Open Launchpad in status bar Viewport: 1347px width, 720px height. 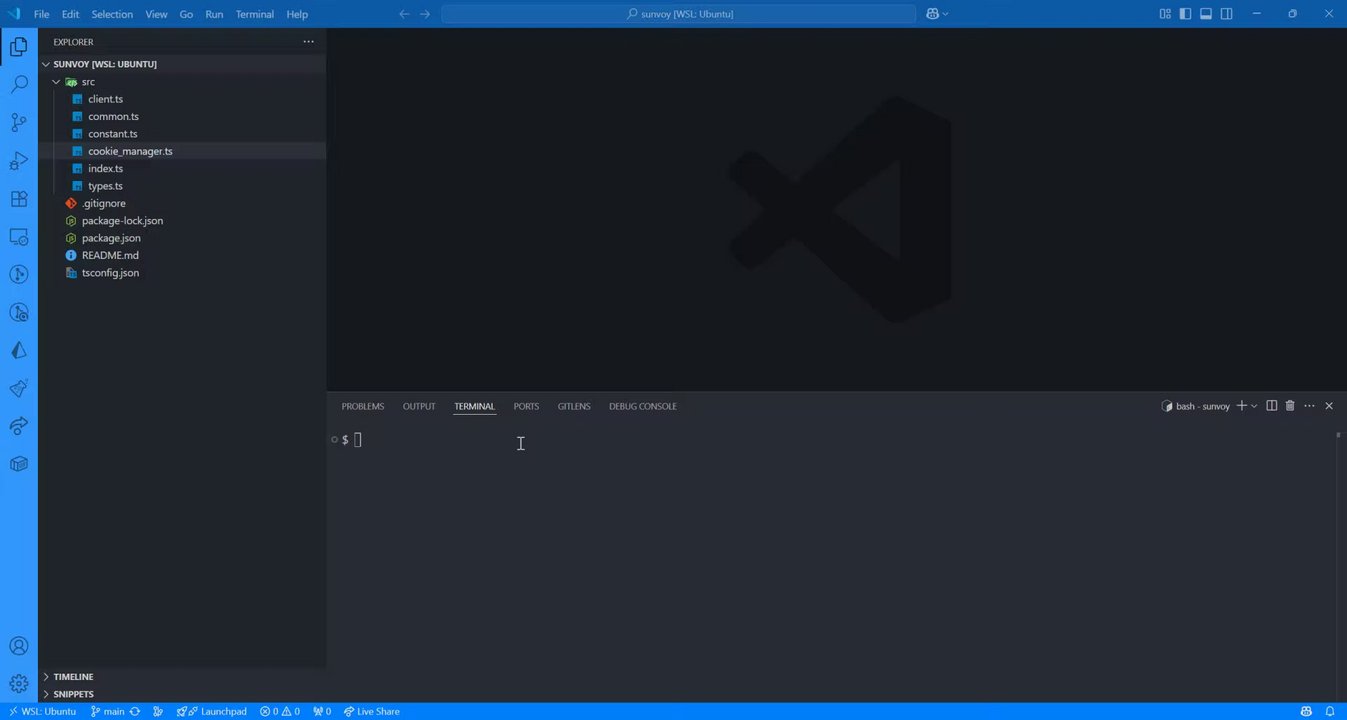click(x=212, y=711)
